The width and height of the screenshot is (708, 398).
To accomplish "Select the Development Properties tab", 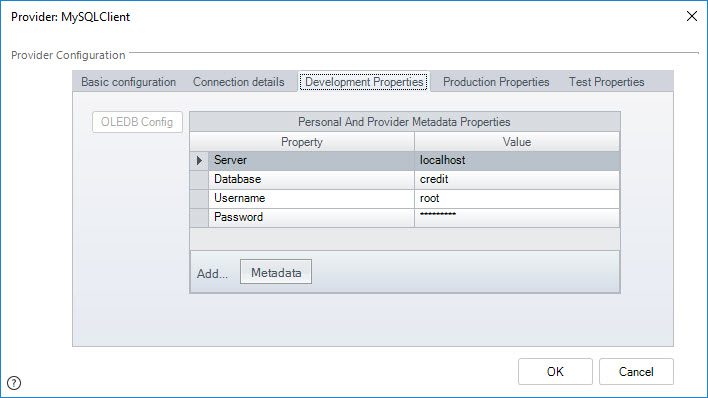I will coord(364,82).
